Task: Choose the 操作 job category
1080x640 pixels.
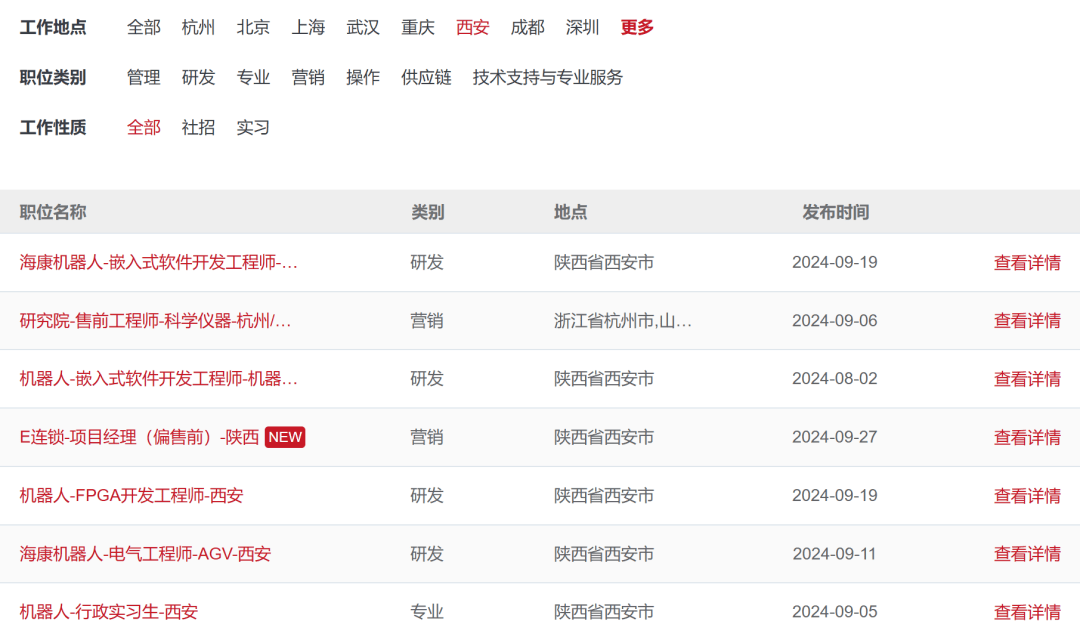Action: tap(363, 77)
